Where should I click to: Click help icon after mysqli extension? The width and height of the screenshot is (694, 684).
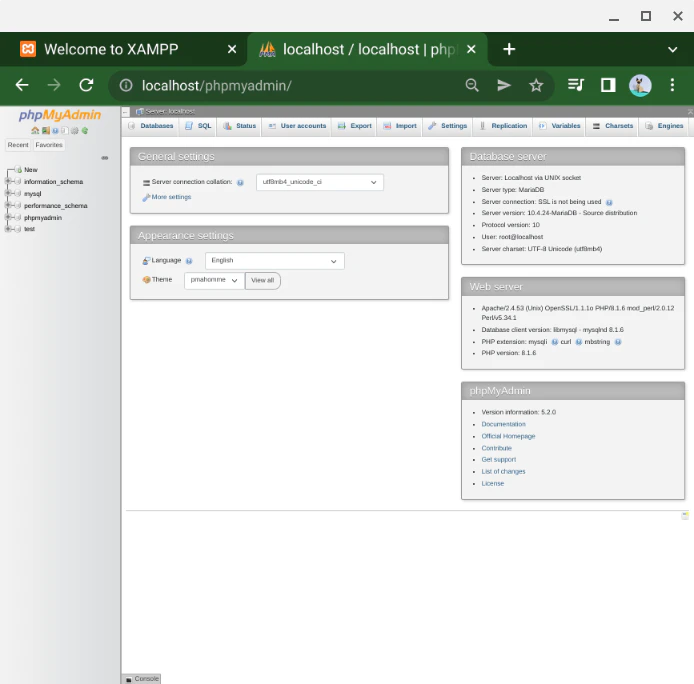point(555,342)
